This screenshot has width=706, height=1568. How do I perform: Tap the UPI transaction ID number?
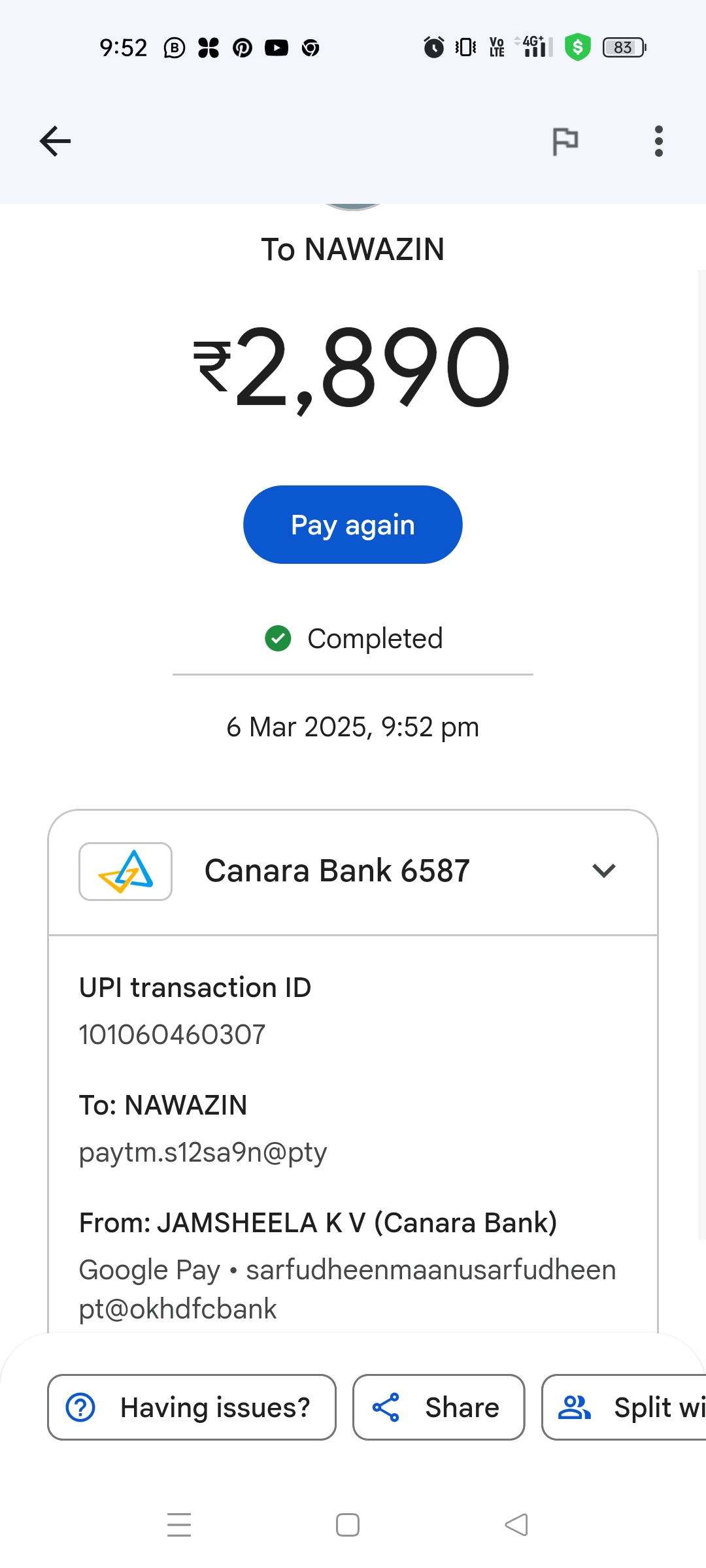pos(173,1034)
